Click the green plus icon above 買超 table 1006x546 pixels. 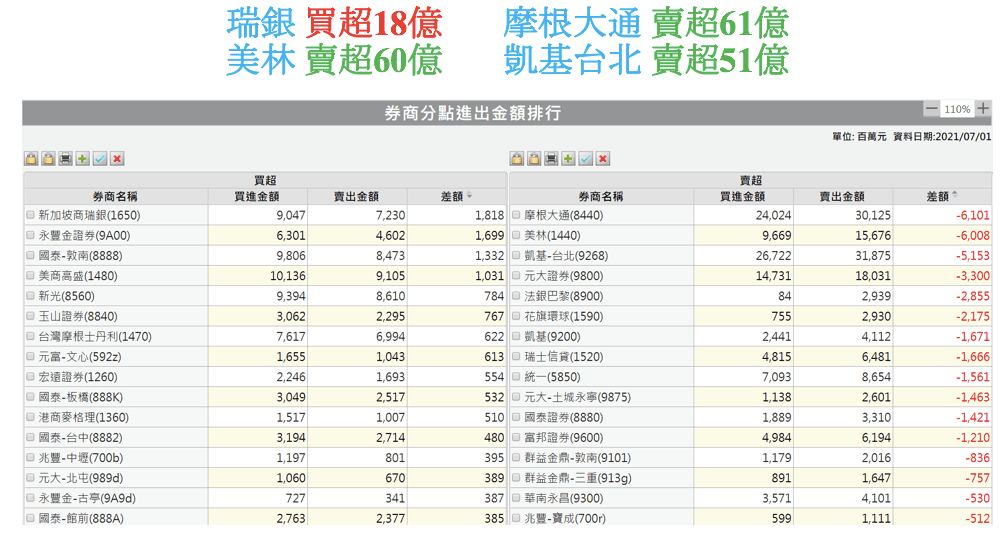click(82, 159)
